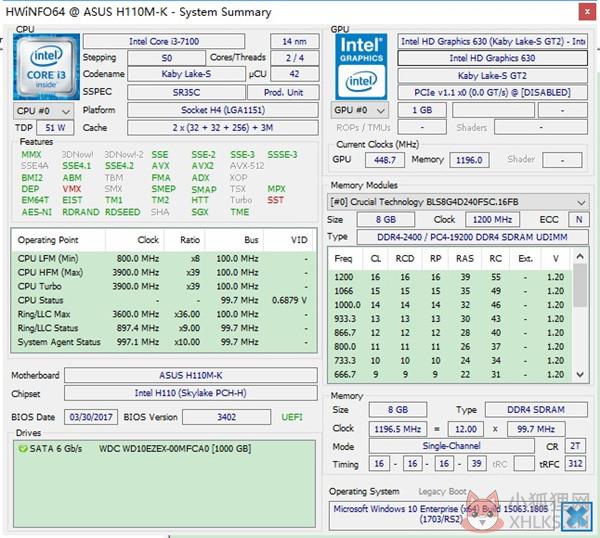This screenshot has width=600, height=538.
Task: Click the tRFC 312 value
Action: 575,464
